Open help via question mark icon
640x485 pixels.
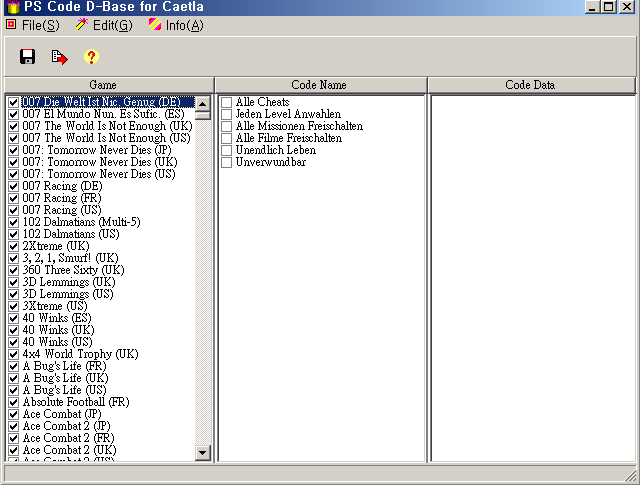coord(91,57)
